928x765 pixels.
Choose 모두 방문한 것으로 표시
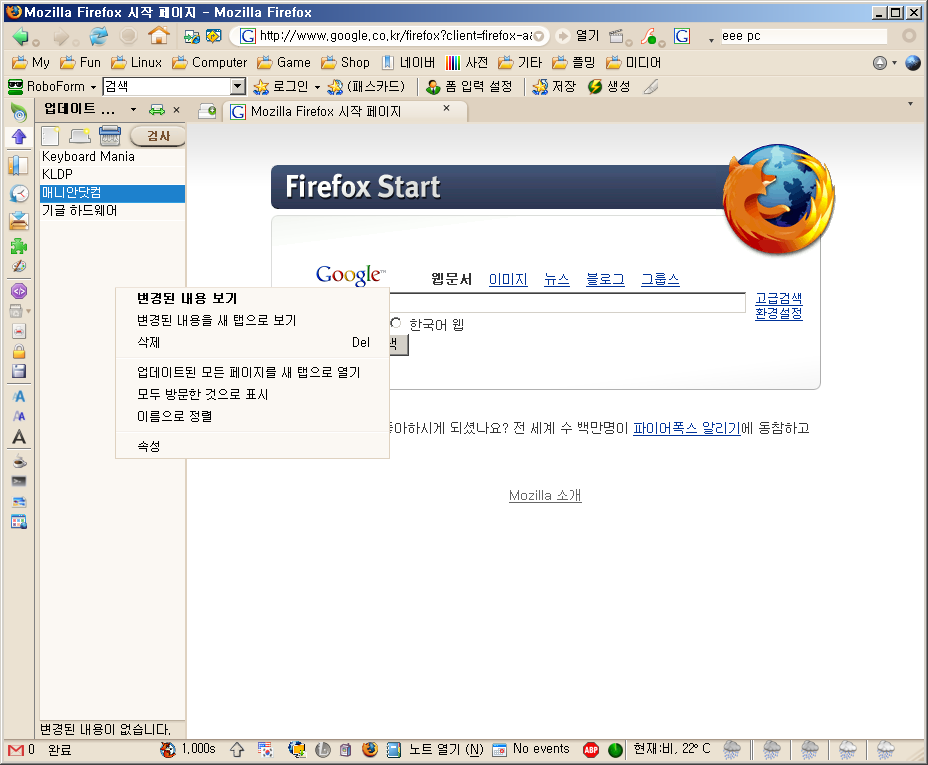[x=253, y=394]
